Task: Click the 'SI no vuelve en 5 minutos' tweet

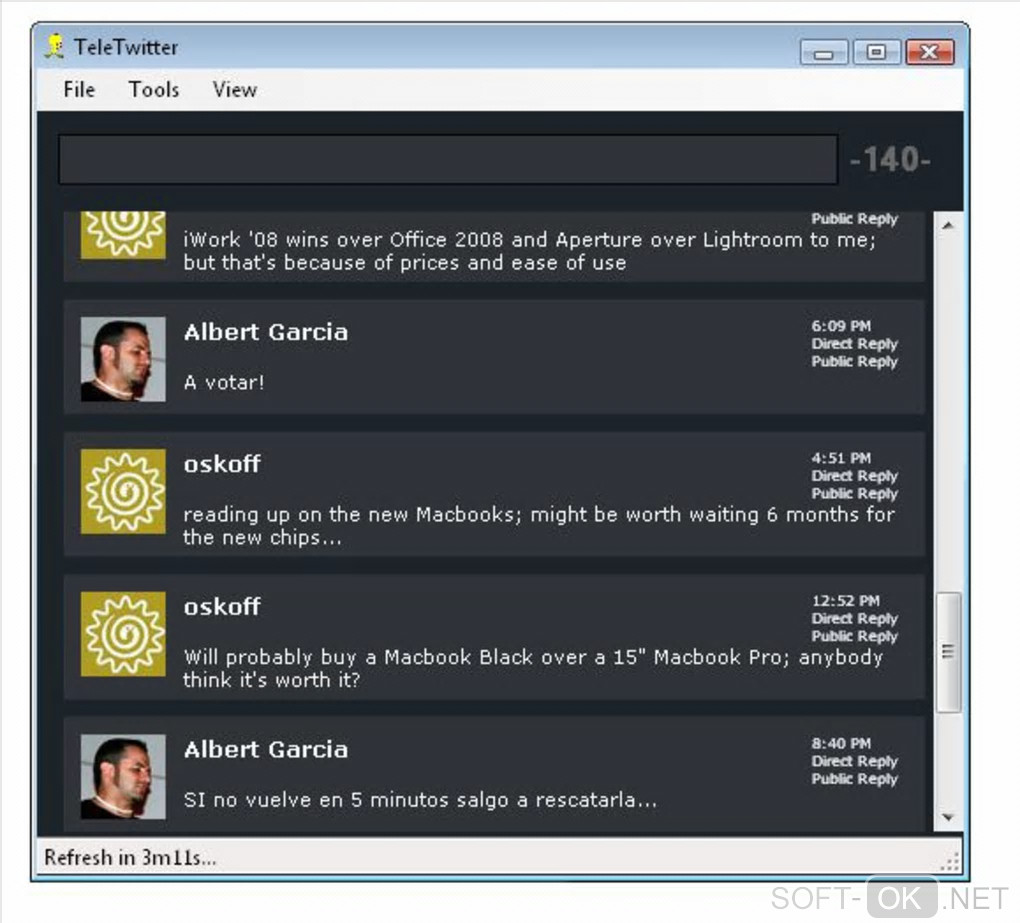Action: [420, 799]
